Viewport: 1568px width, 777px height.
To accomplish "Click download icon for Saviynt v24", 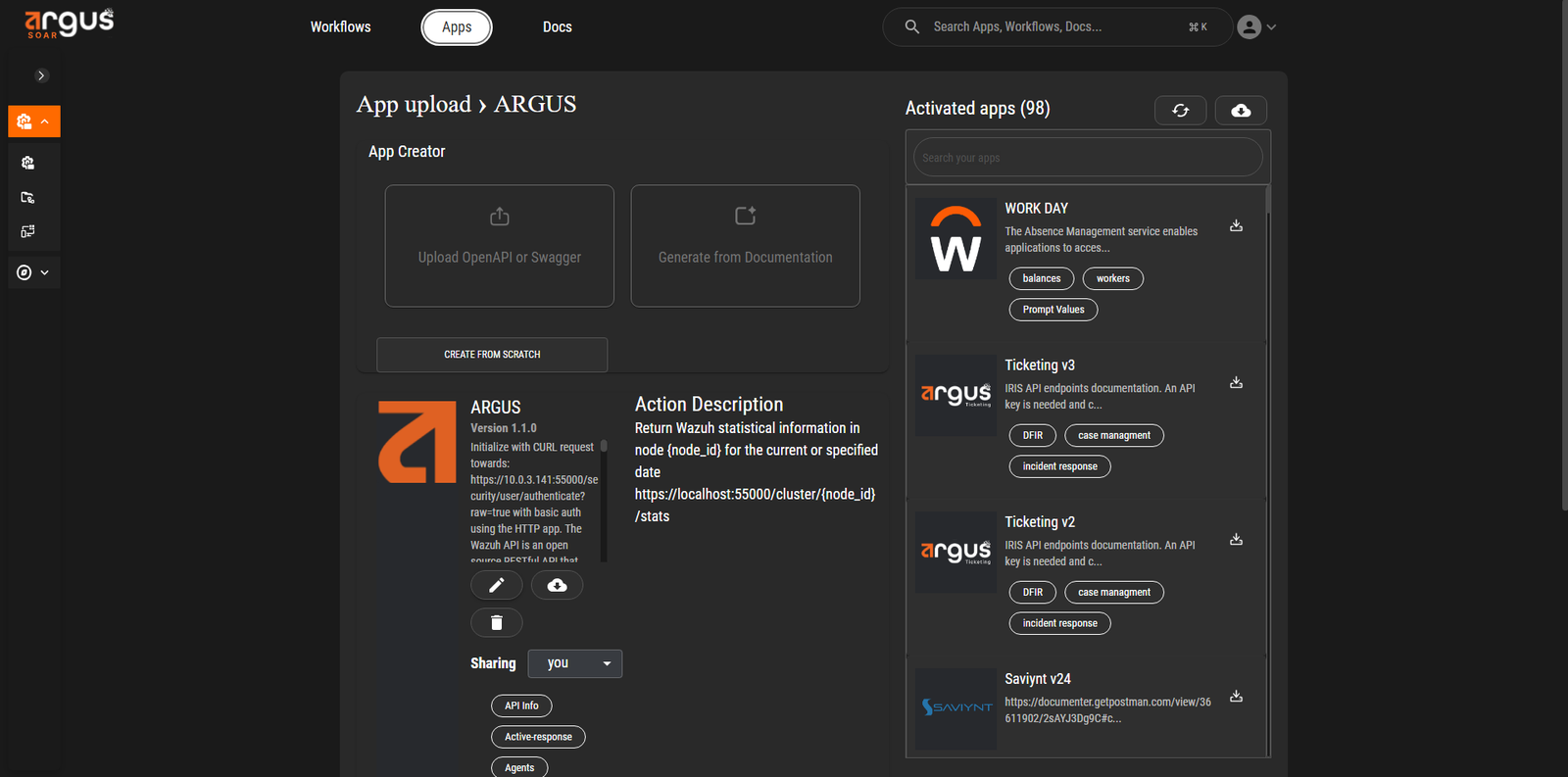I will [1236, 697].
